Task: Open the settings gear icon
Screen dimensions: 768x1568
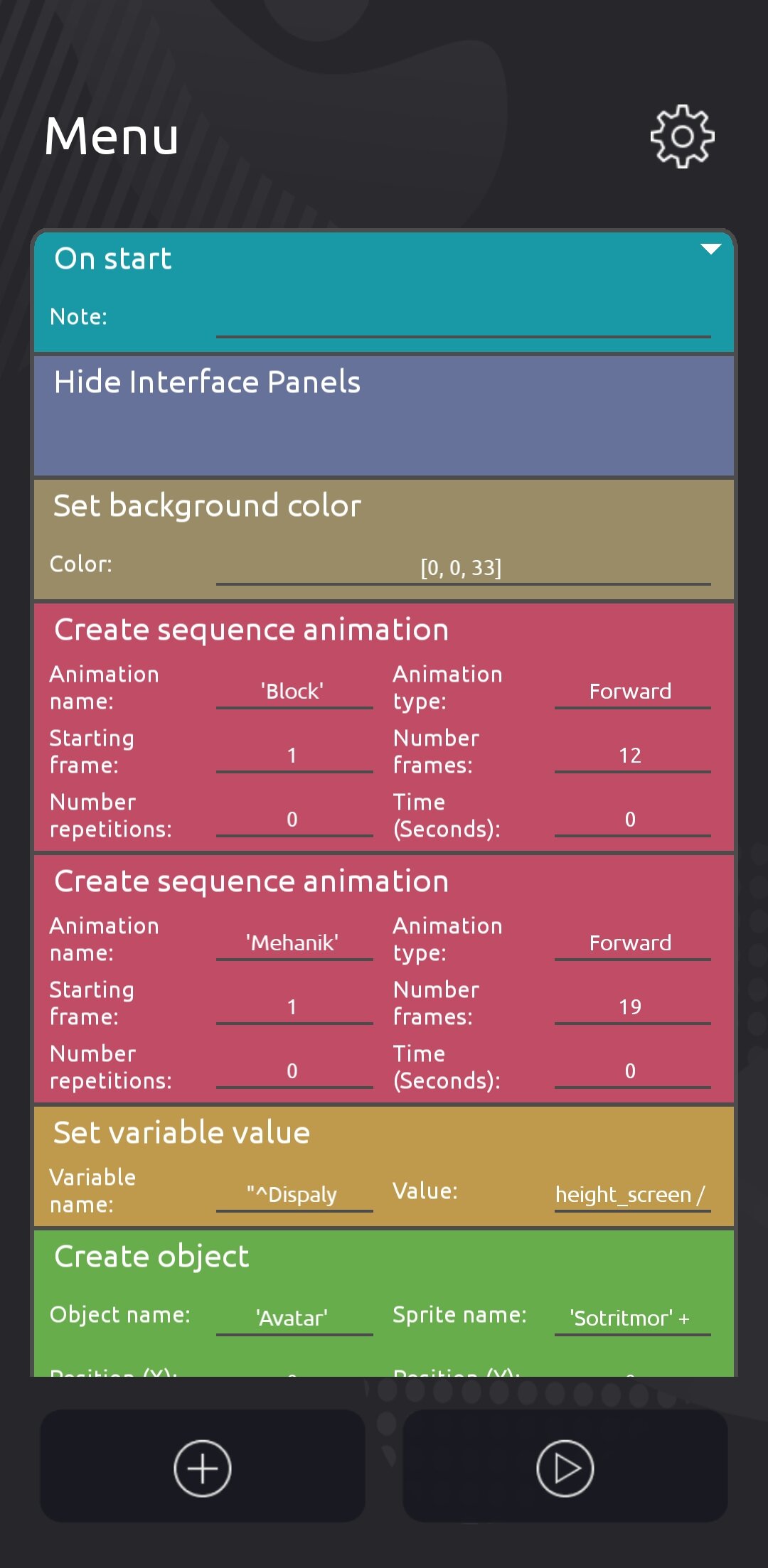Action: 682,136
